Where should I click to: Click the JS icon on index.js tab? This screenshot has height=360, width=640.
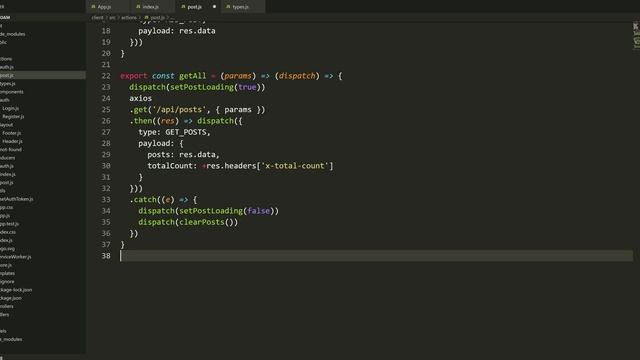[138, 7]
